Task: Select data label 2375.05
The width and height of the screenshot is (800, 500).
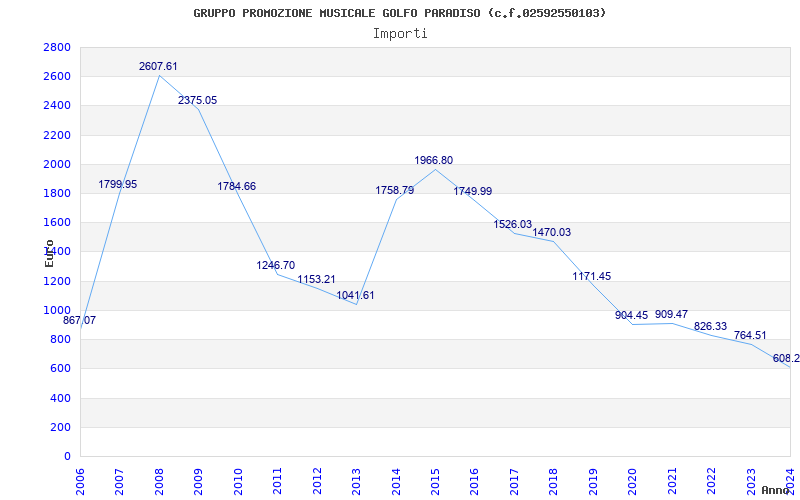Action: pos(197,101)
